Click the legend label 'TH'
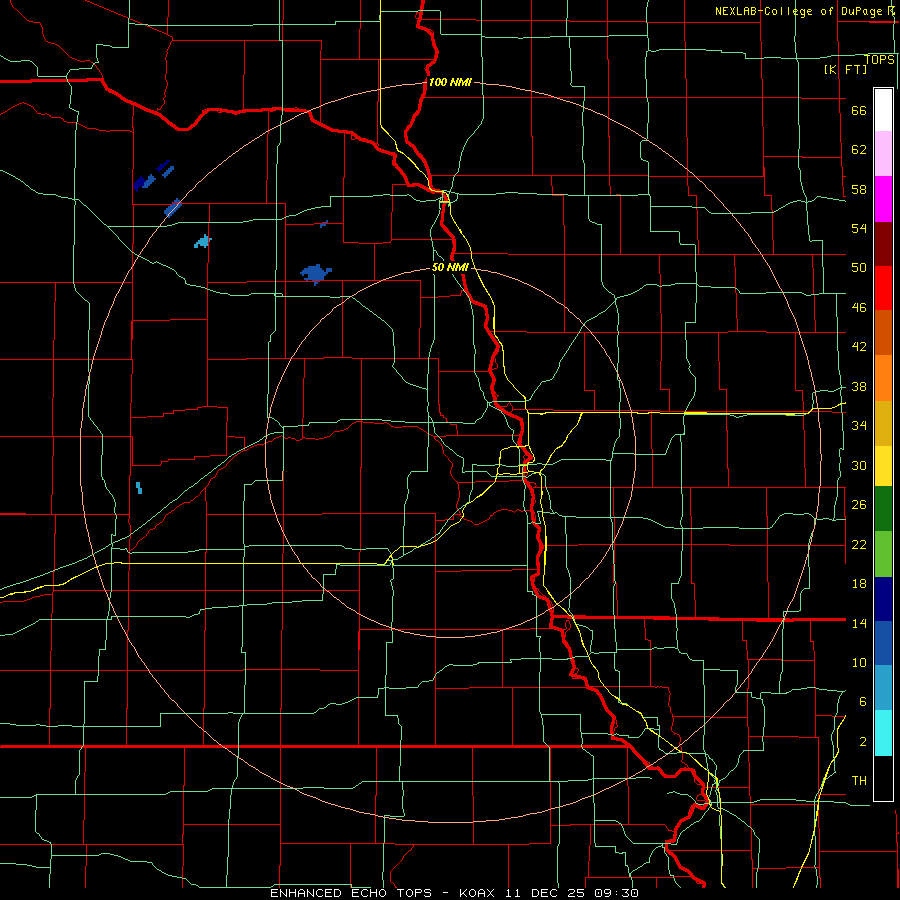Viewport: 900px width, 900px height. (859, 780)
